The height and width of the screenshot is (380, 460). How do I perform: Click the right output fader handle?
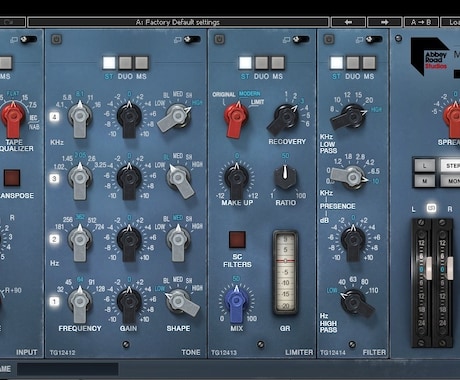(x=450, y=268)
